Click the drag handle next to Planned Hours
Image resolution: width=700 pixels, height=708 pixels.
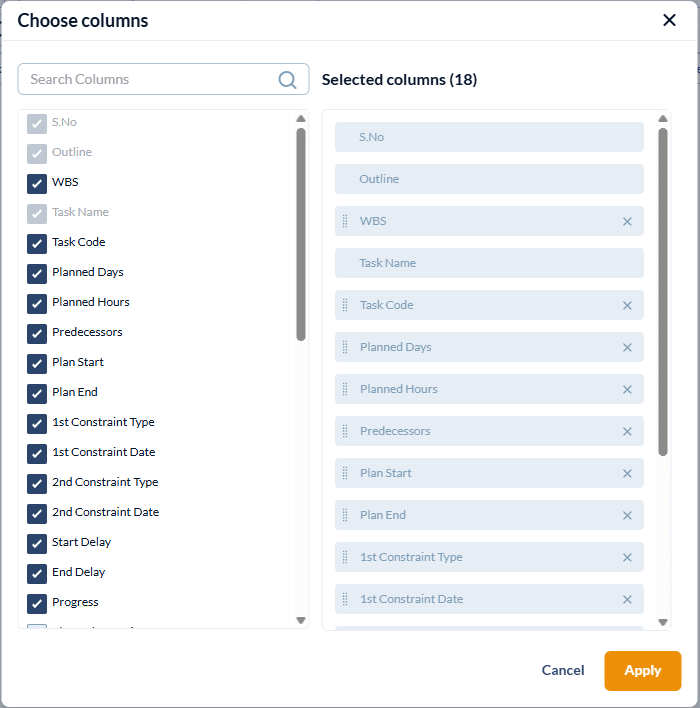(345, 389)
